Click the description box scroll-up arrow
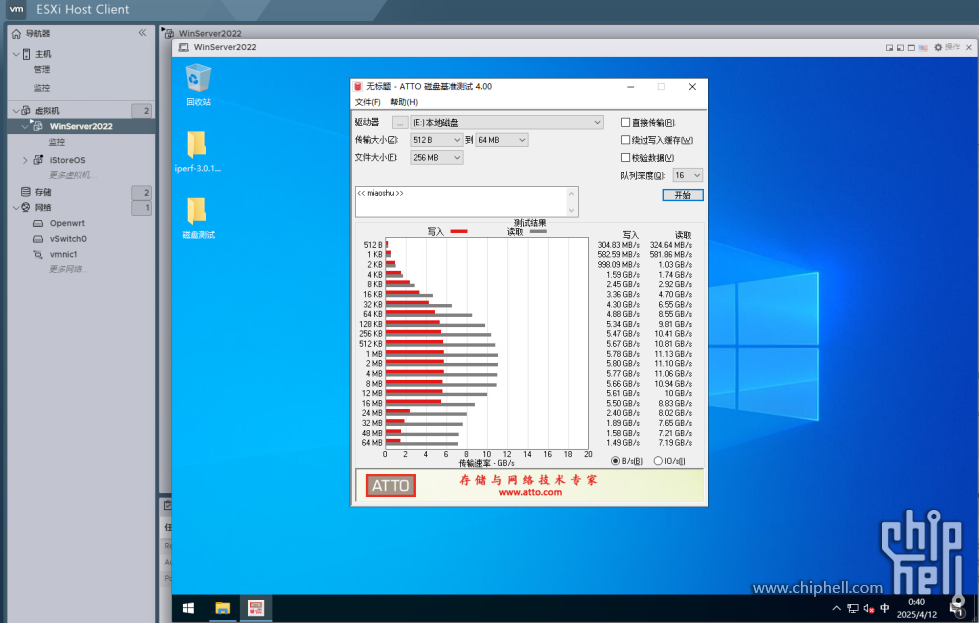The width and height of the screenshot is (979, 623). pyautogui.click(x=571, y=194)
